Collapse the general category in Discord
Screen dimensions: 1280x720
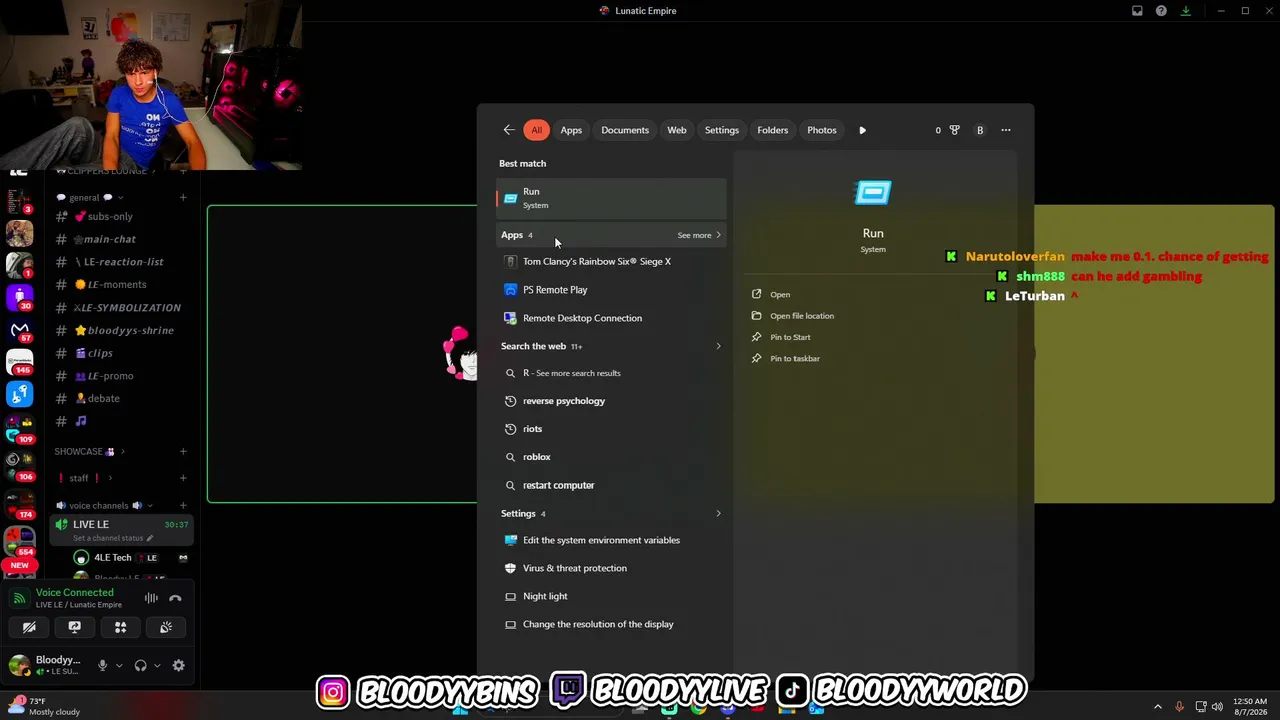coord(88,198)
